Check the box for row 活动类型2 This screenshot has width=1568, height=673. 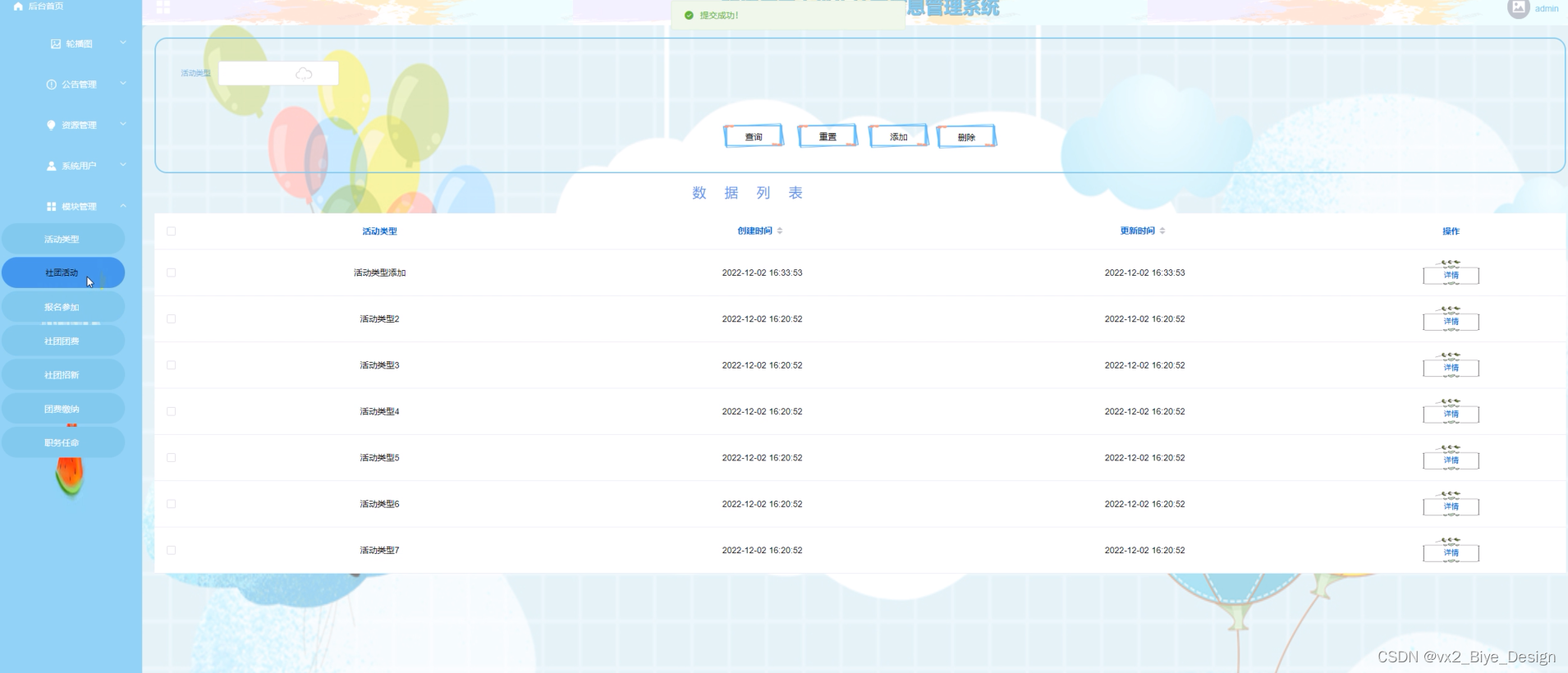click(171, 318)
